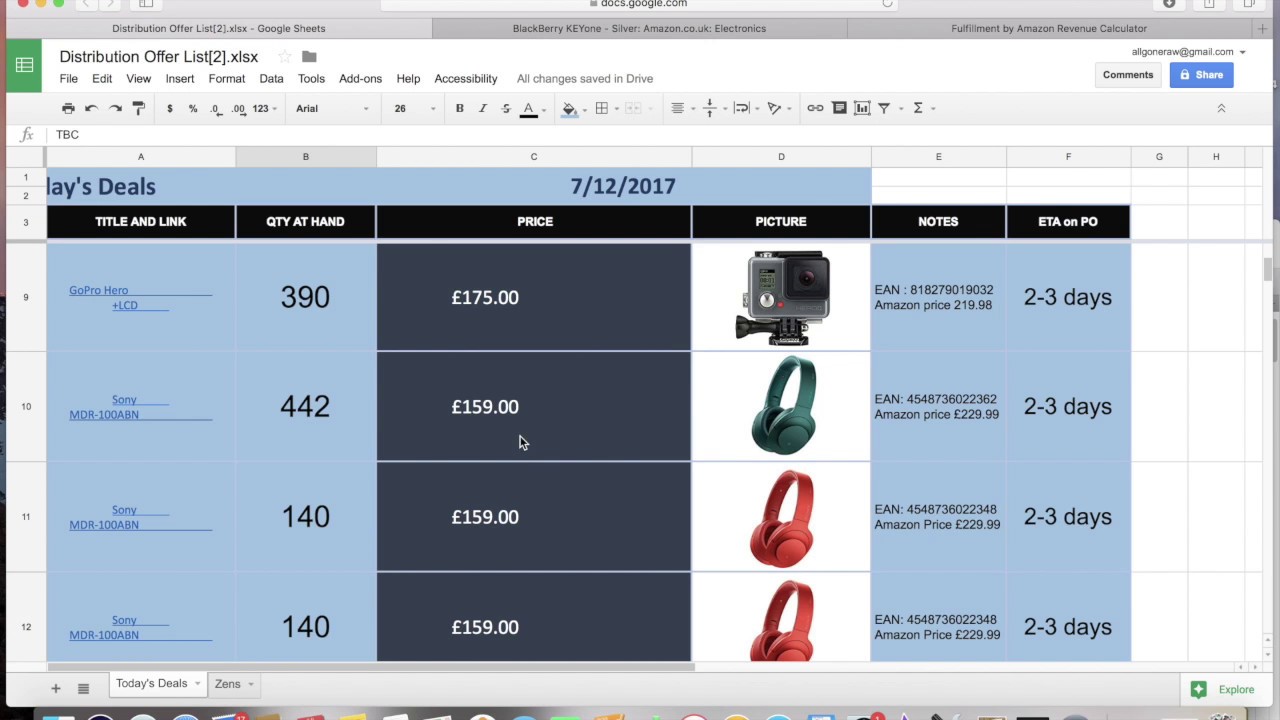This screenshot has height=720, width=1280.
Task: Open the number format 123 dropdown
Action: 264,108
